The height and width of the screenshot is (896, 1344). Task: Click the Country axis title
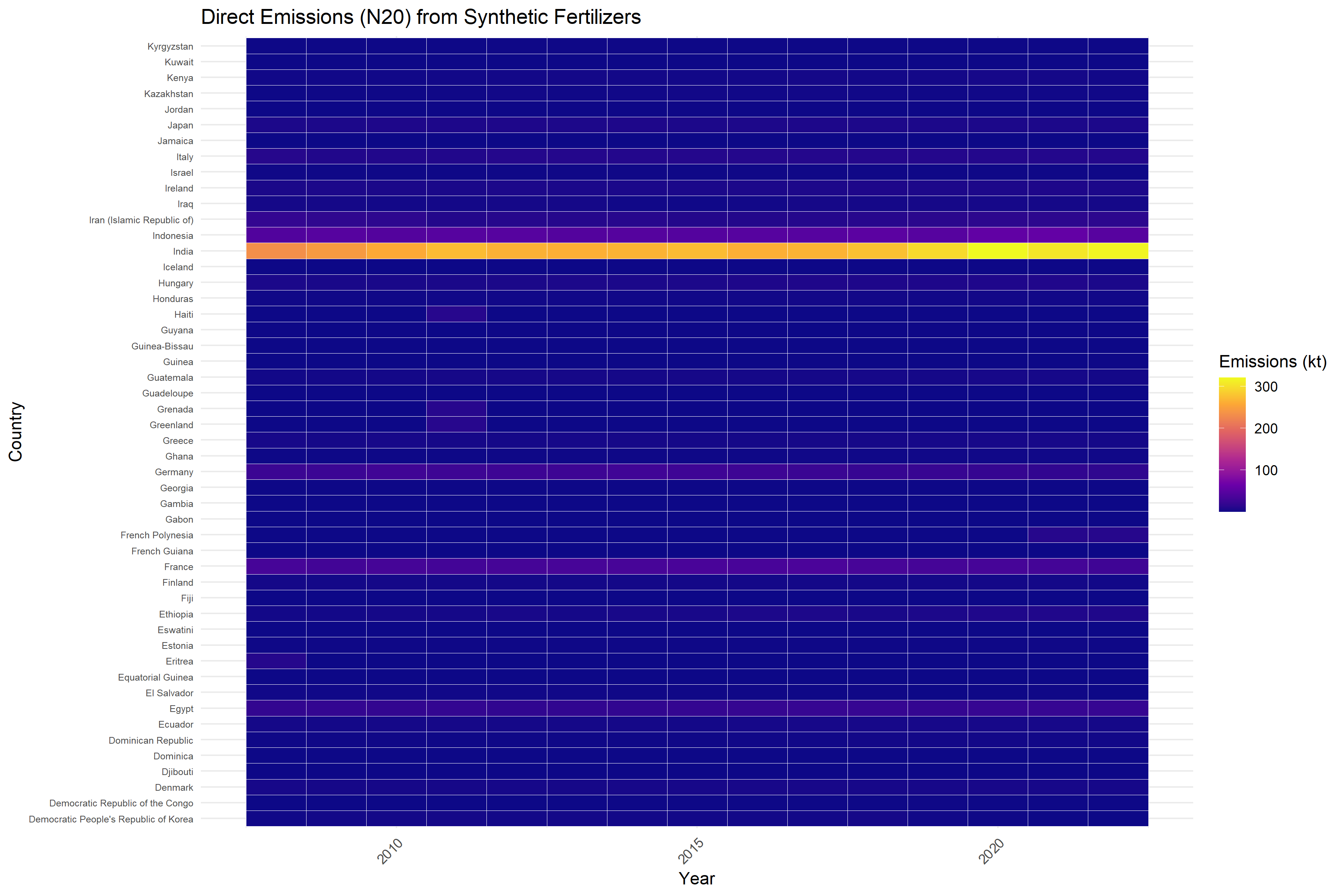coord(16,432)
